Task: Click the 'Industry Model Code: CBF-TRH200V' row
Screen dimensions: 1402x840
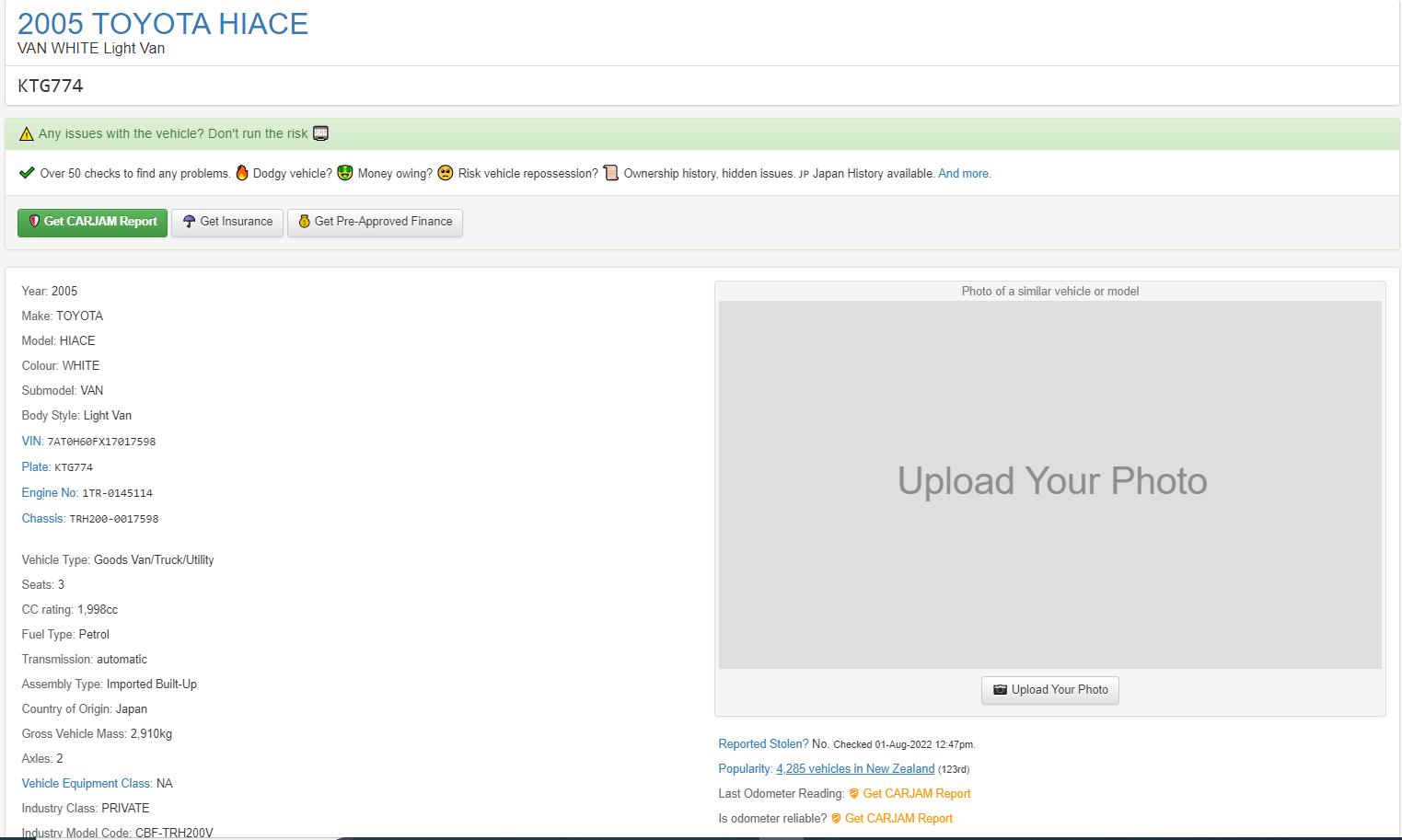Action: [117, 833]
